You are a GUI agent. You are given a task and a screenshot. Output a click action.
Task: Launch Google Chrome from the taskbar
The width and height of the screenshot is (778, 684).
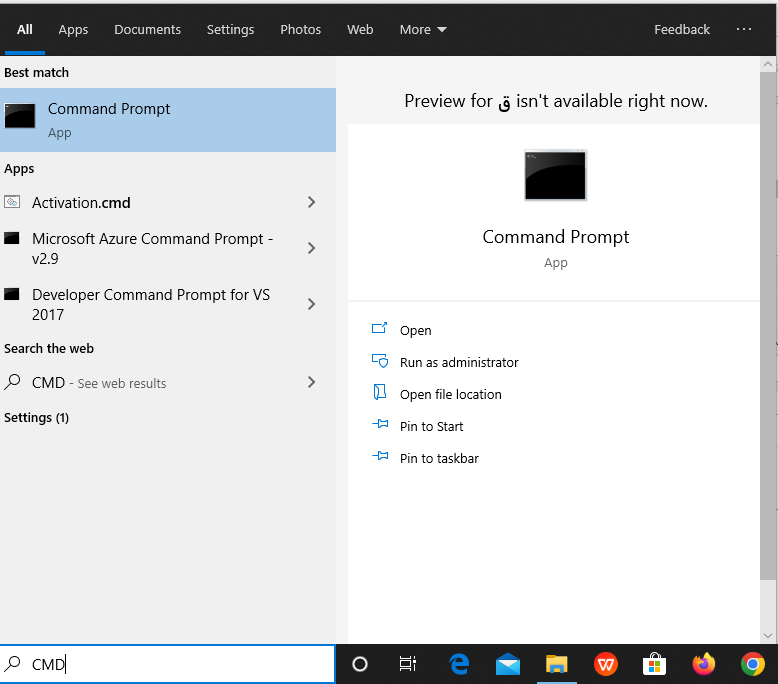(753, 664)
